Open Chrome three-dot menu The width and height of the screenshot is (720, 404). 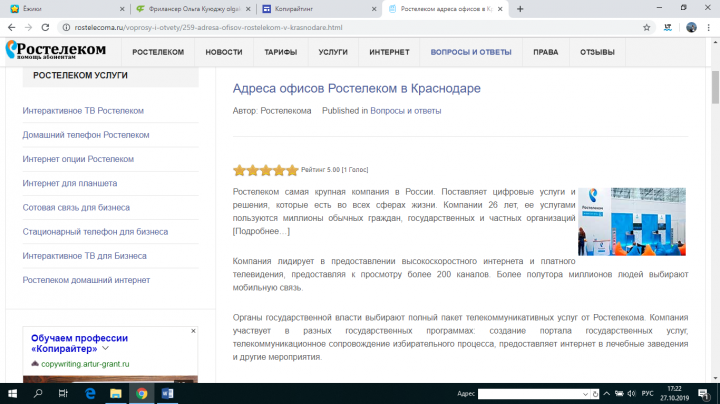[x=709, y=28]
